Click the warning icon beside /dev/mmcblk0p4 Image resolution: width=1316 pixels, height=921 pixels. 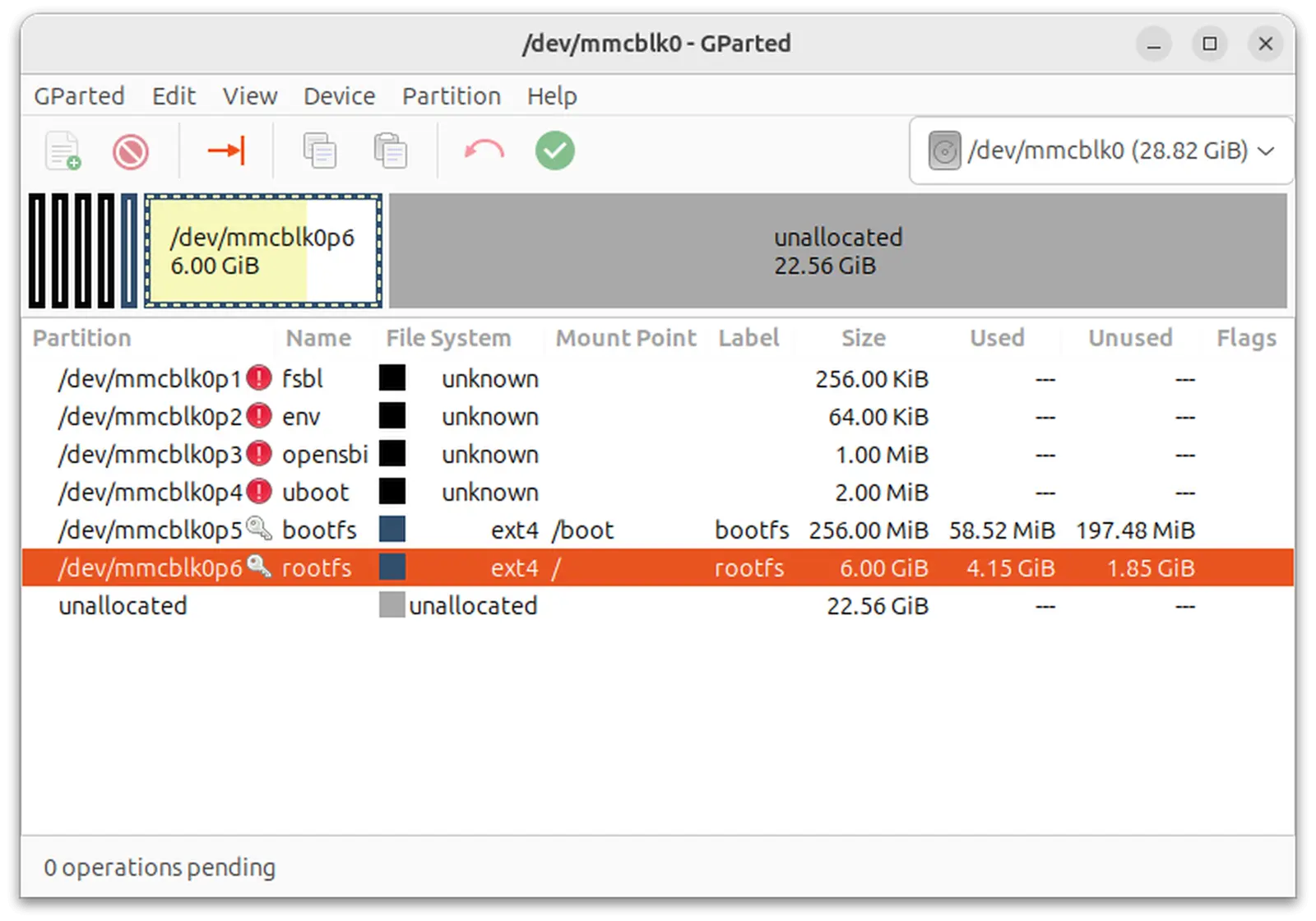(259, 492)
